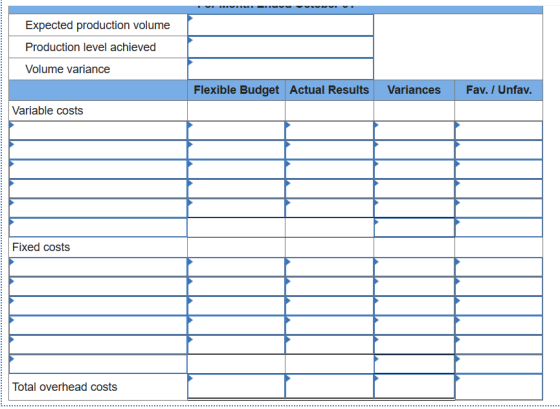Open Total overhead costs Fav. / Unfav. dropdown
Screen dimensions: 560x409
click(499, 387)
